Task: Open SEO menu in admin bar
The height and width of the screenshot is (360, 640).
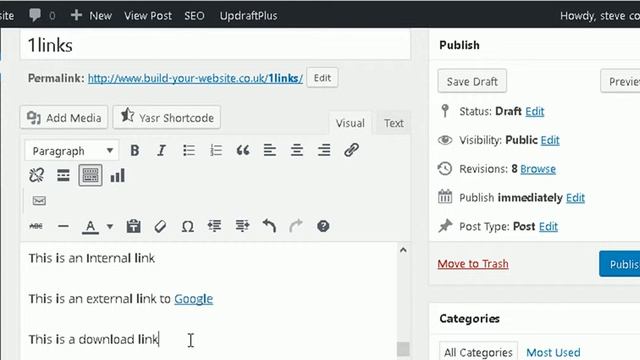Action: (194, 16)
